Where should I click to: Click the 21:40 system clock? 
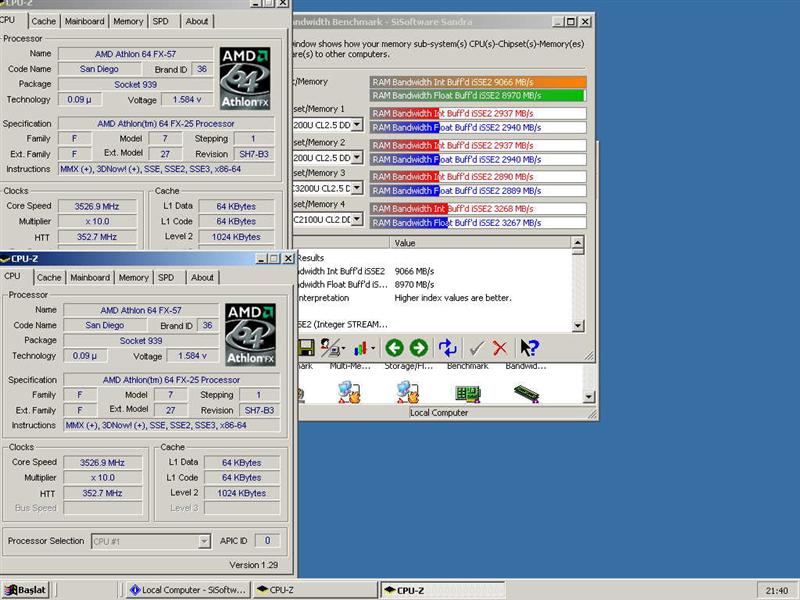[x=777, y=590]
